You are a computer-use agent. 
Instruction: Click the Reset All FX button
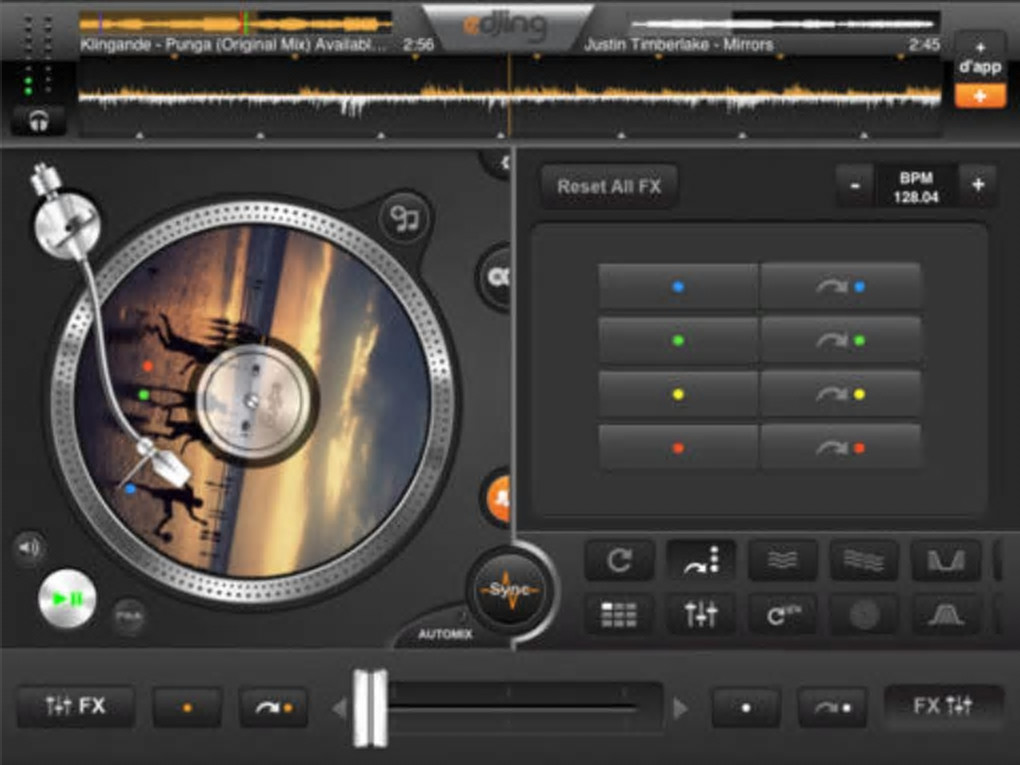pos(609,187)
